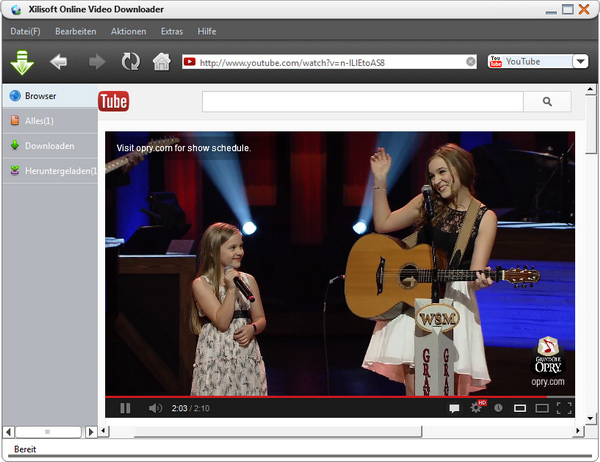Click the YouTube search magnifier button

[x=547, y=101]
